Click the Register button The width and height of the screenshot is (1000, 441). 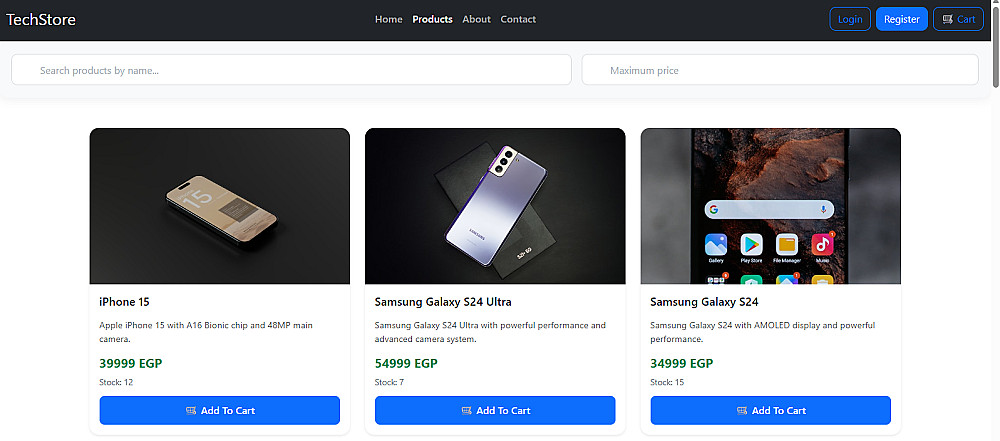pyautogui.click(x=902, y=19)
